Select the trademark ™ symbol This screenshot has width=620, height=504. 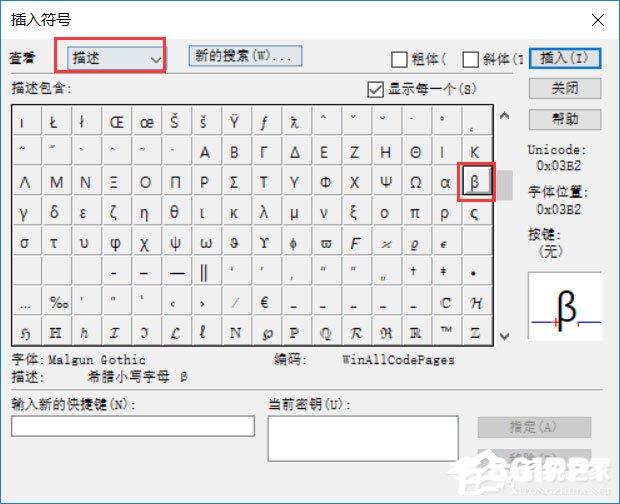click(x=446, y=332)
